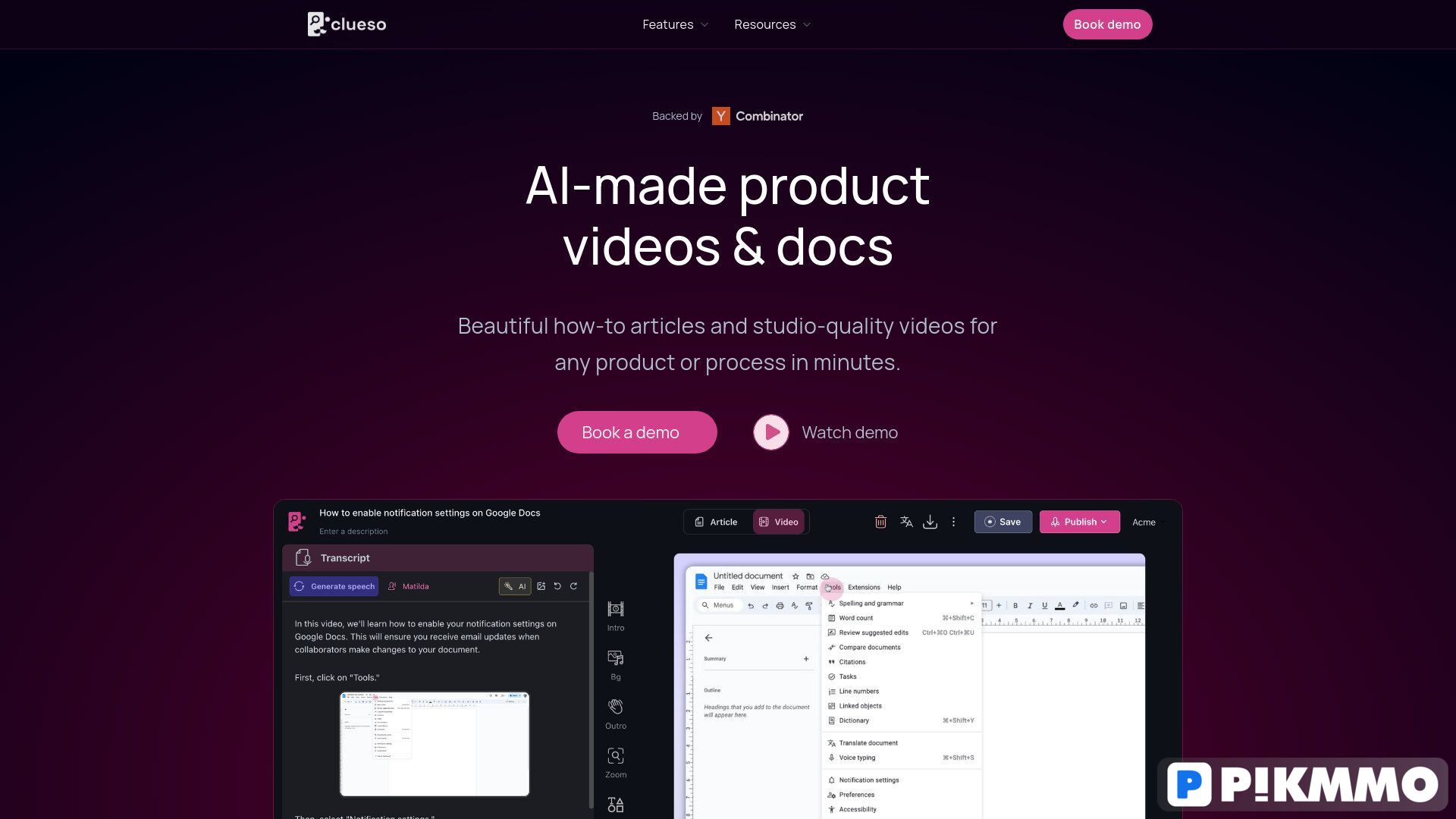The height and width of the screenshot is (819, 1456).
Task: Select Notification settings in the Tools menu
Action: point(901,780)
